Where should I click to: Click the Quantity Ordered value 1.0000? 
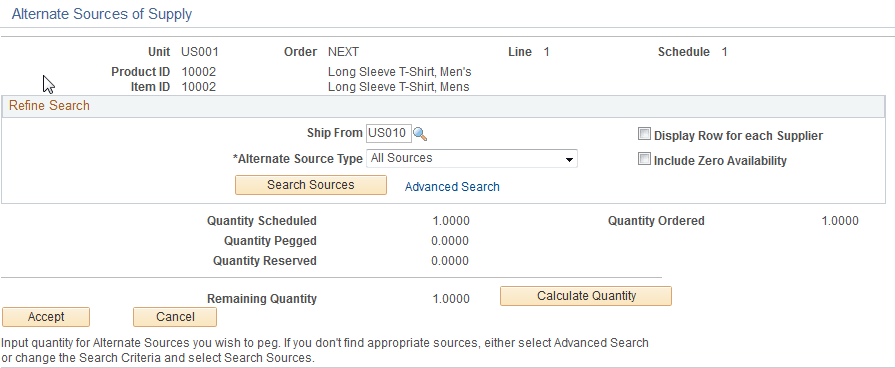(x=840, y=221)
